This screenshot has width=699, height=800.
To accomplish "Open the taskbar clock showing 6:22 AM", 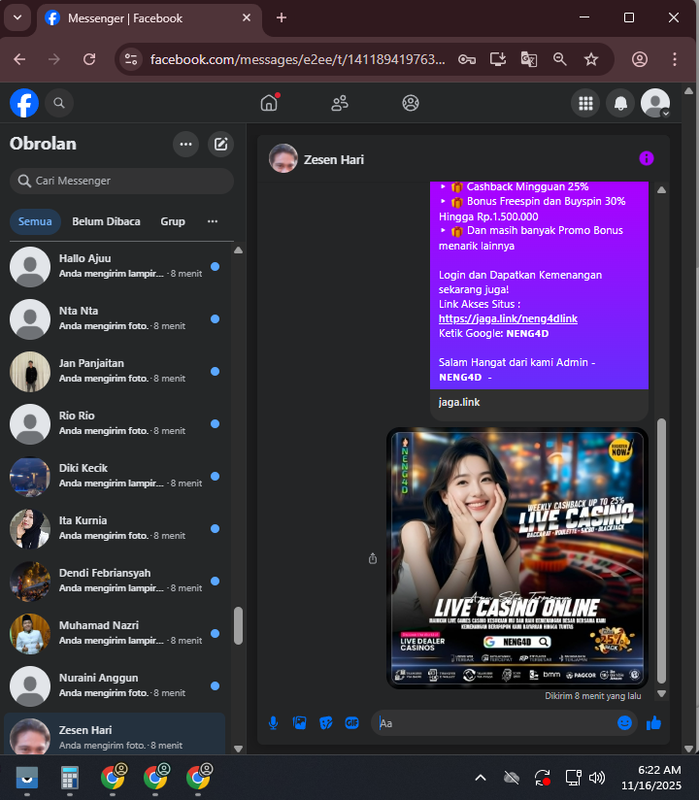I will [651, 778].
